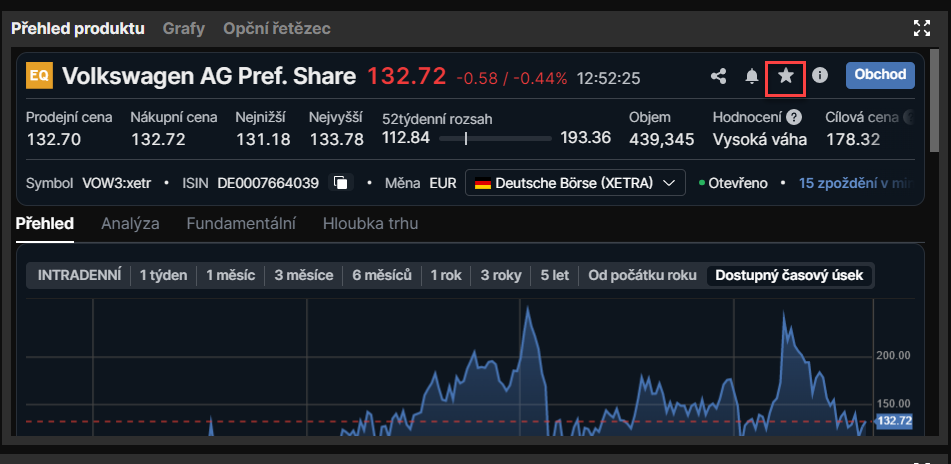Click the share icon
This screenshot has width=951, height=464.
click(718, 76)
